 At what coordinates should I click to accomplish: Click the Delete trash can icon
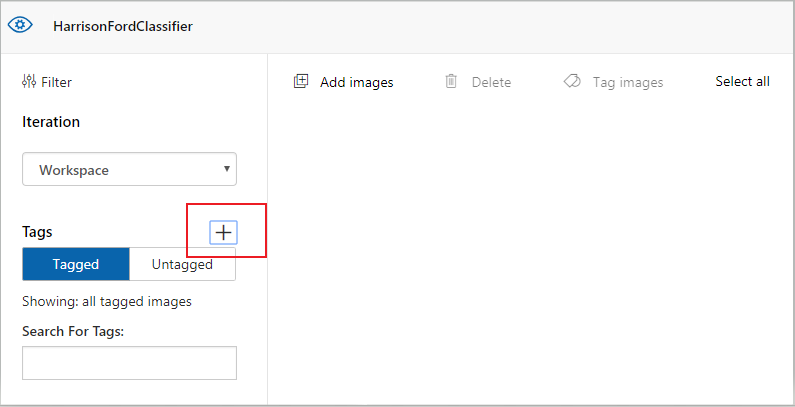coord(452,82)
